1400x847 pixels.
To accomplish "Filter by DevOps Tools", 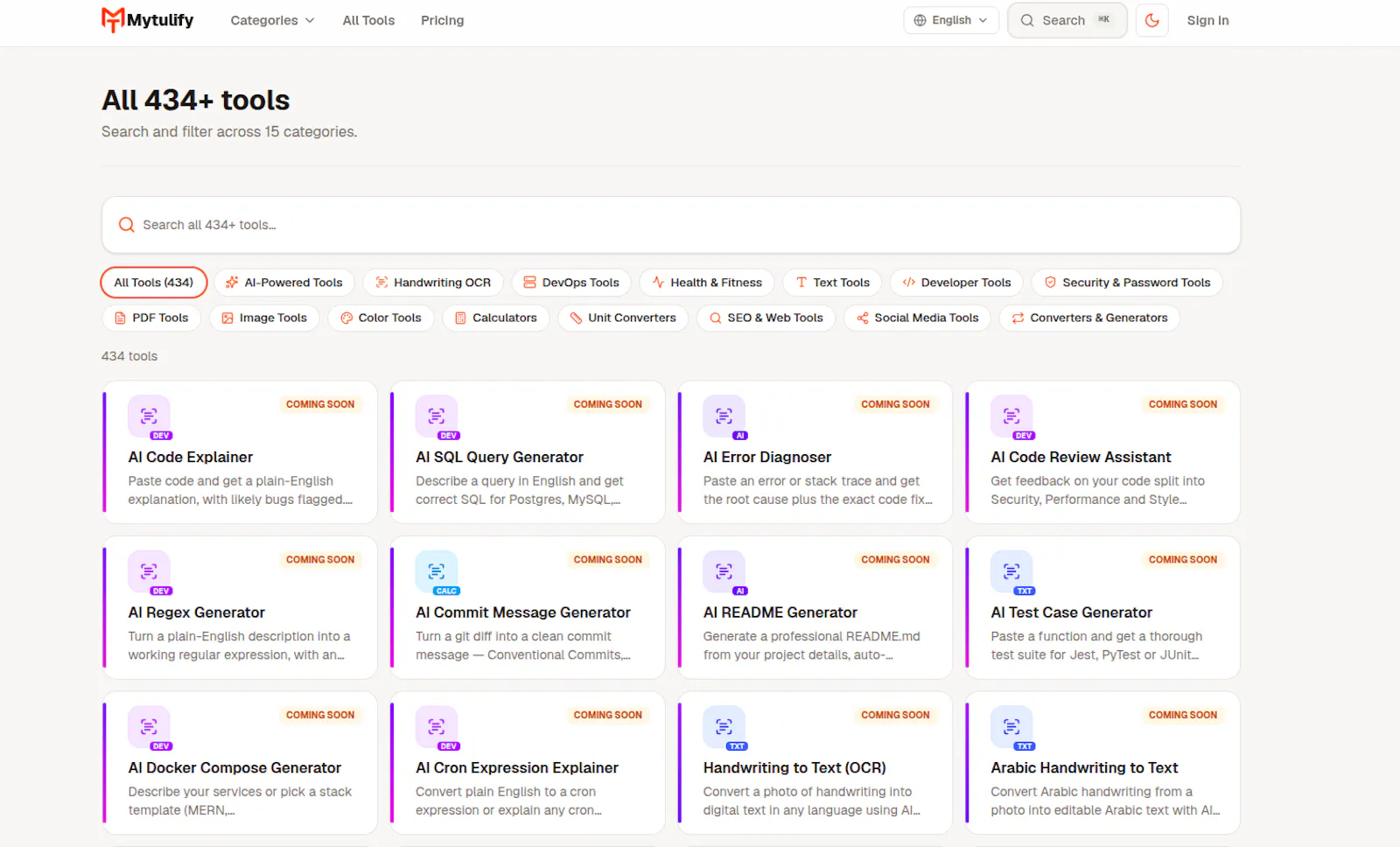I will (571, 283).
